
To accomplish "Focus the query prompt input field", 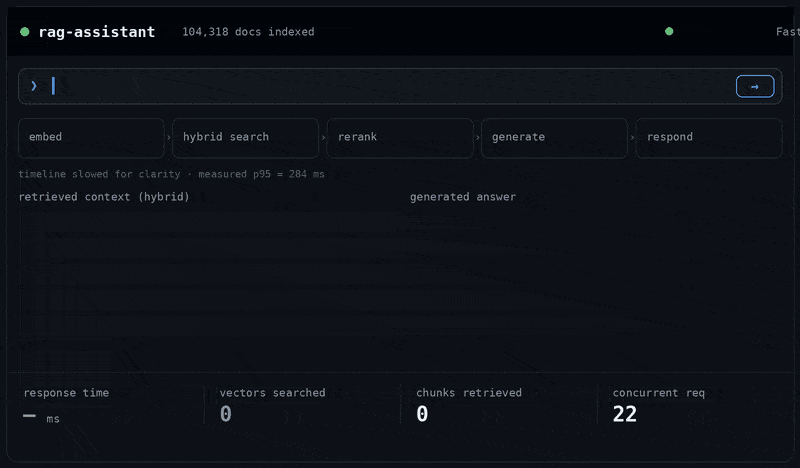I will point(400,86).
